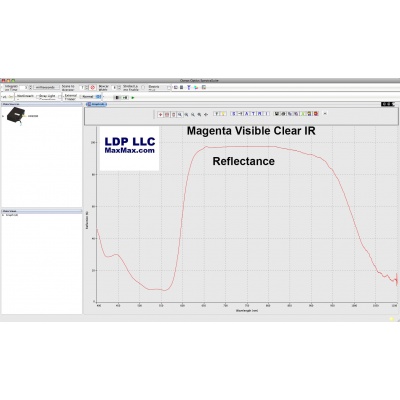Expand the Graph item in Data Views
The height and width of the screenshot is (400, 400).
[x=3, y=215]
